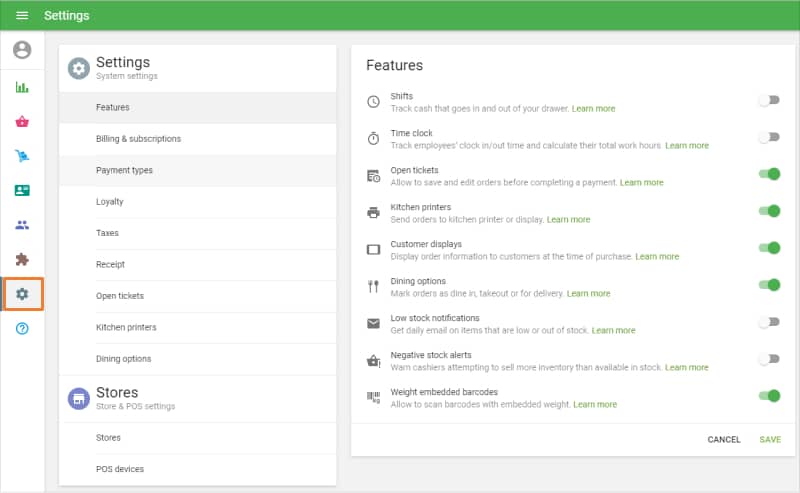Viewport: 800px width, 493px height.
Task: Open Learn more for Low stock notifications
Action: 613,331
